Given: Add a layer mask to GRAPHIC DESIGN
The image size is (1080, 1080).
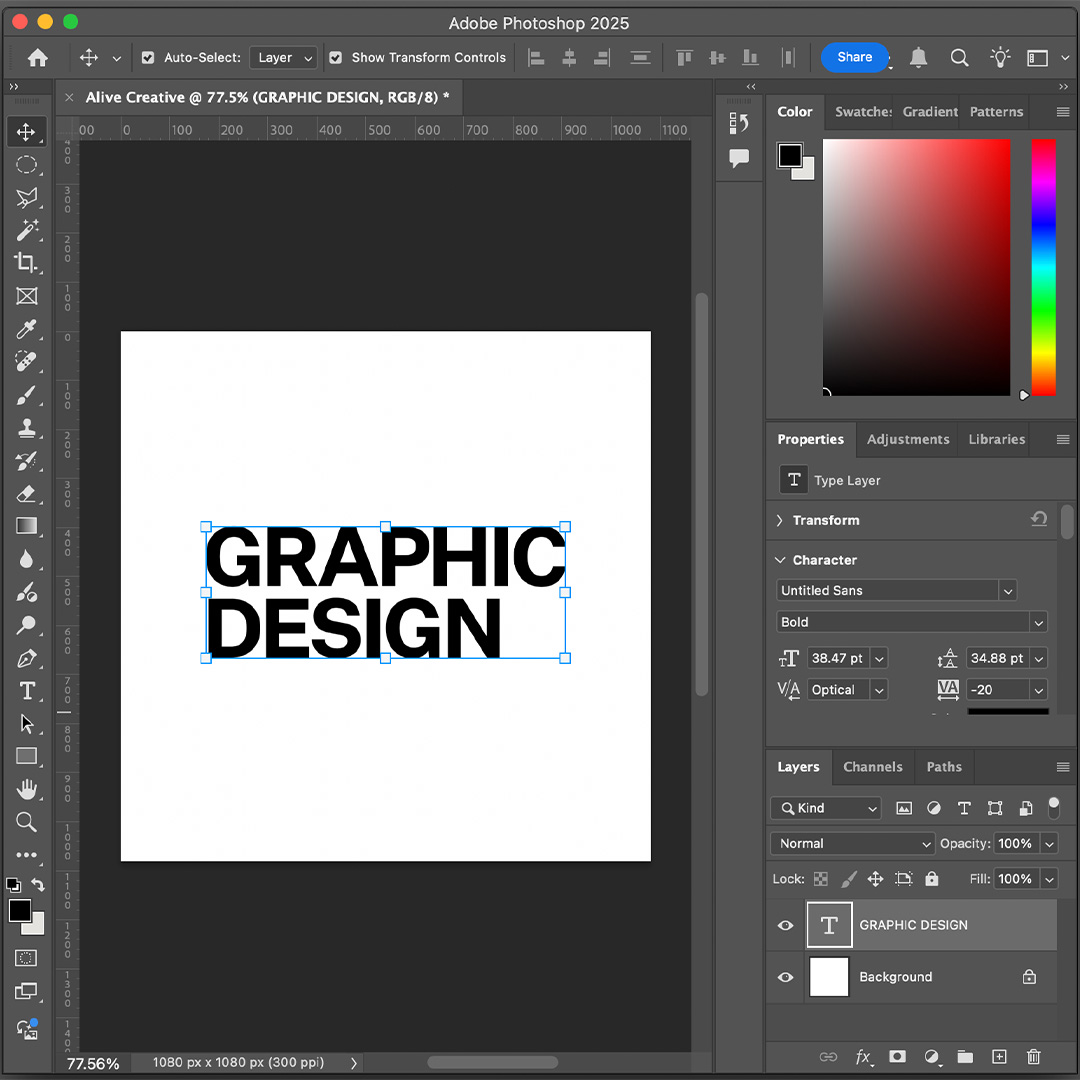Looking at the screenshot, I should tap(897, 1057).
